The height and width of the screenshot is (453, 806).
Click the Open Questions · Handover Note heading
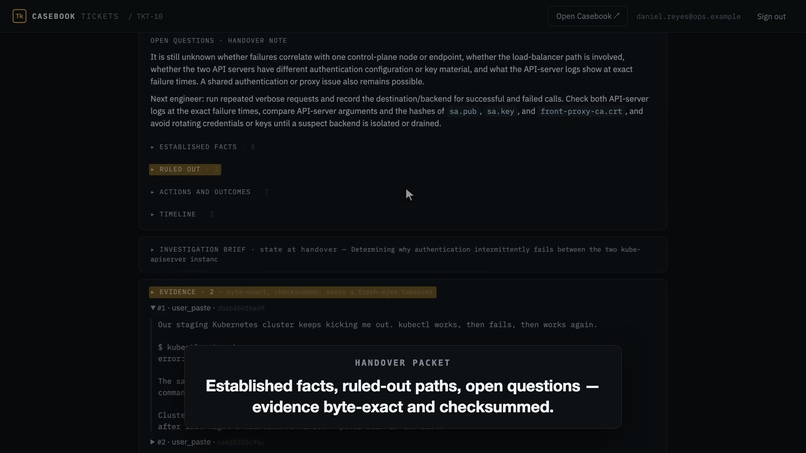(218, 41)
